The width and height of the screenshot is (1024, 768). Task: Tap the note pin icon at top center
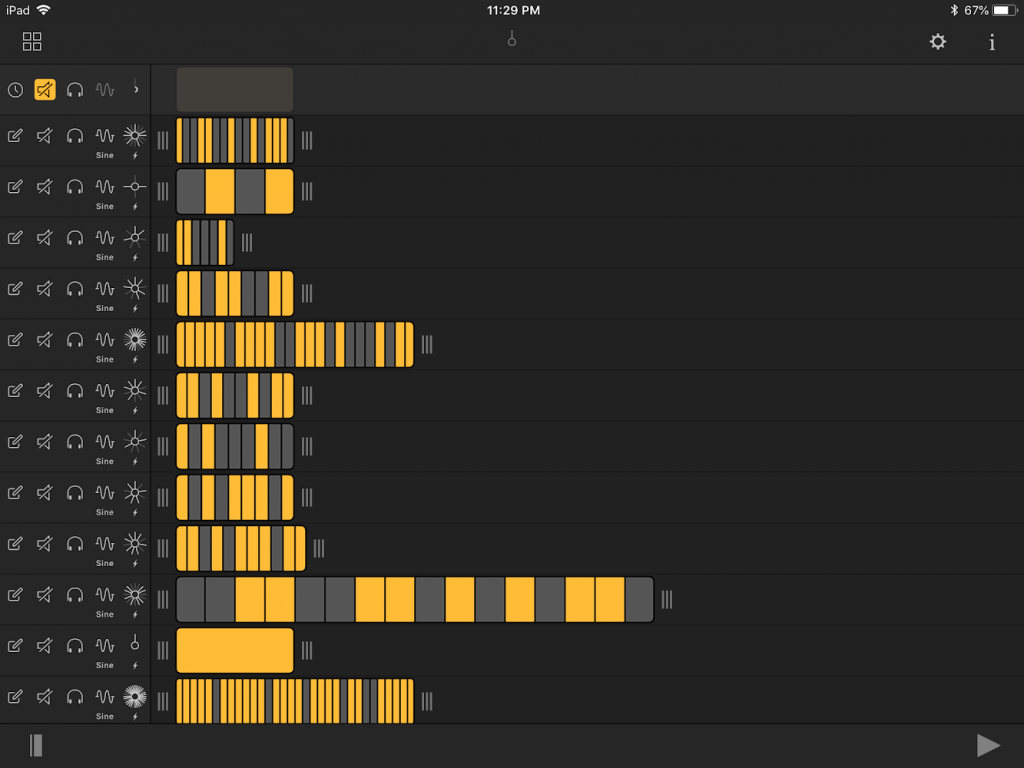coord(512,39)
